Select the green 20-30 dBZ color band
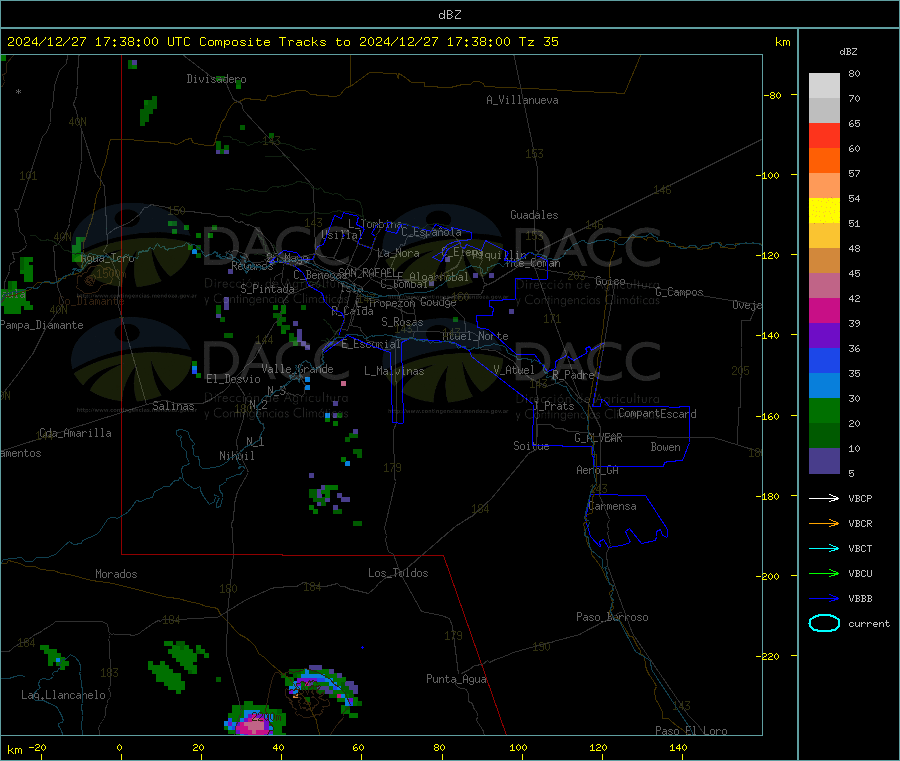Screen dimensions: 900x761 click(824, 410)
